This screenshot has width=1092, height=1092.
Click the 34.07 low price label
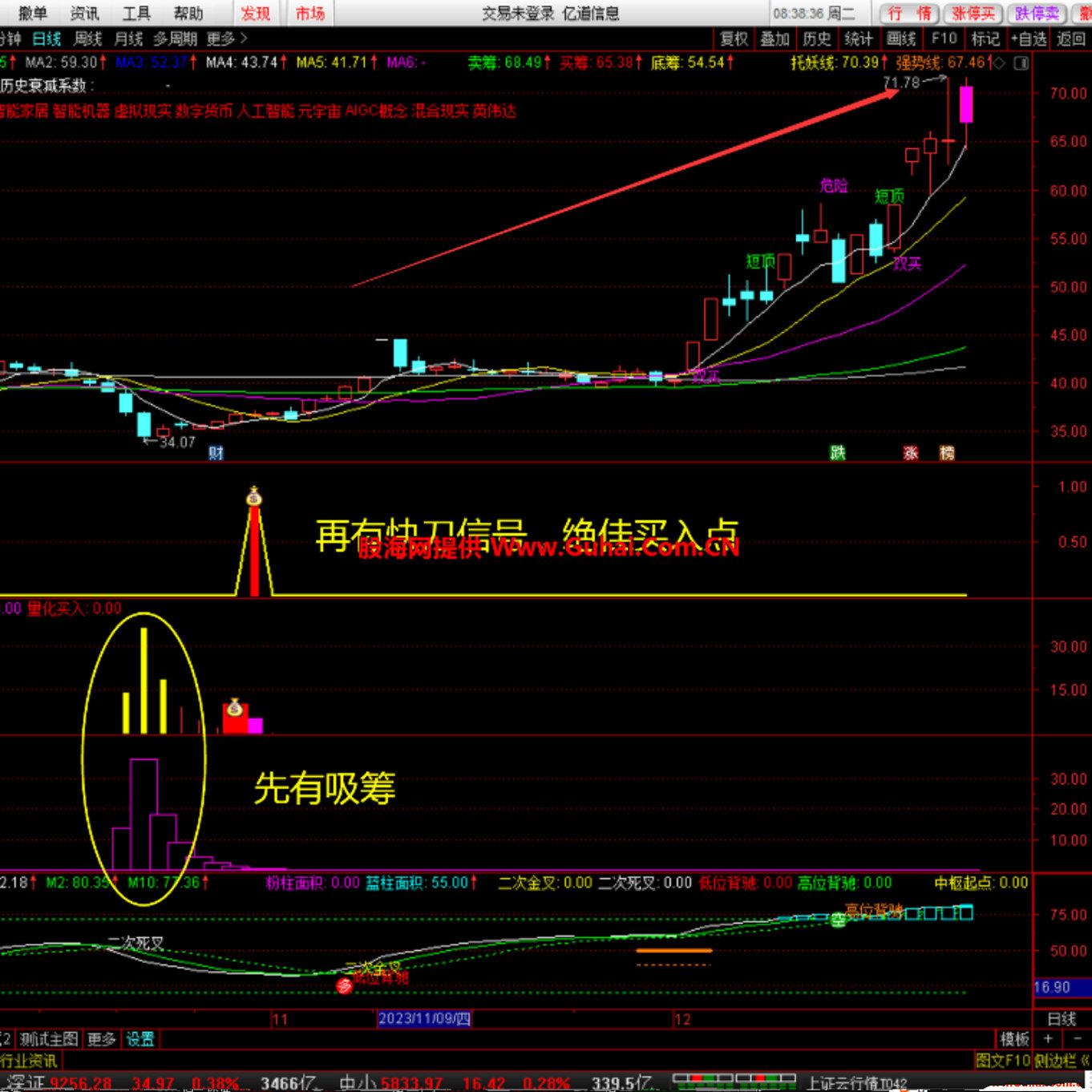point(177,442)
